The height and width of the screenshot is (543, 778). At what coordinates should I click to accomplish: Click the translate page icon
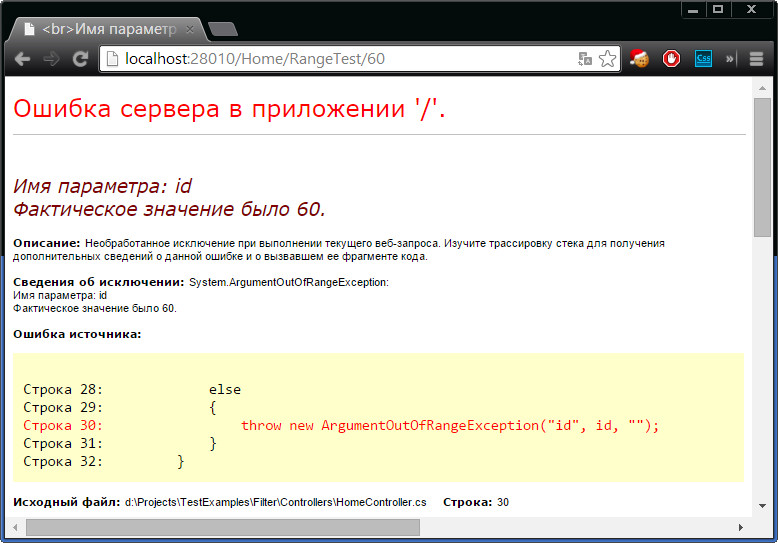point(585,59)
